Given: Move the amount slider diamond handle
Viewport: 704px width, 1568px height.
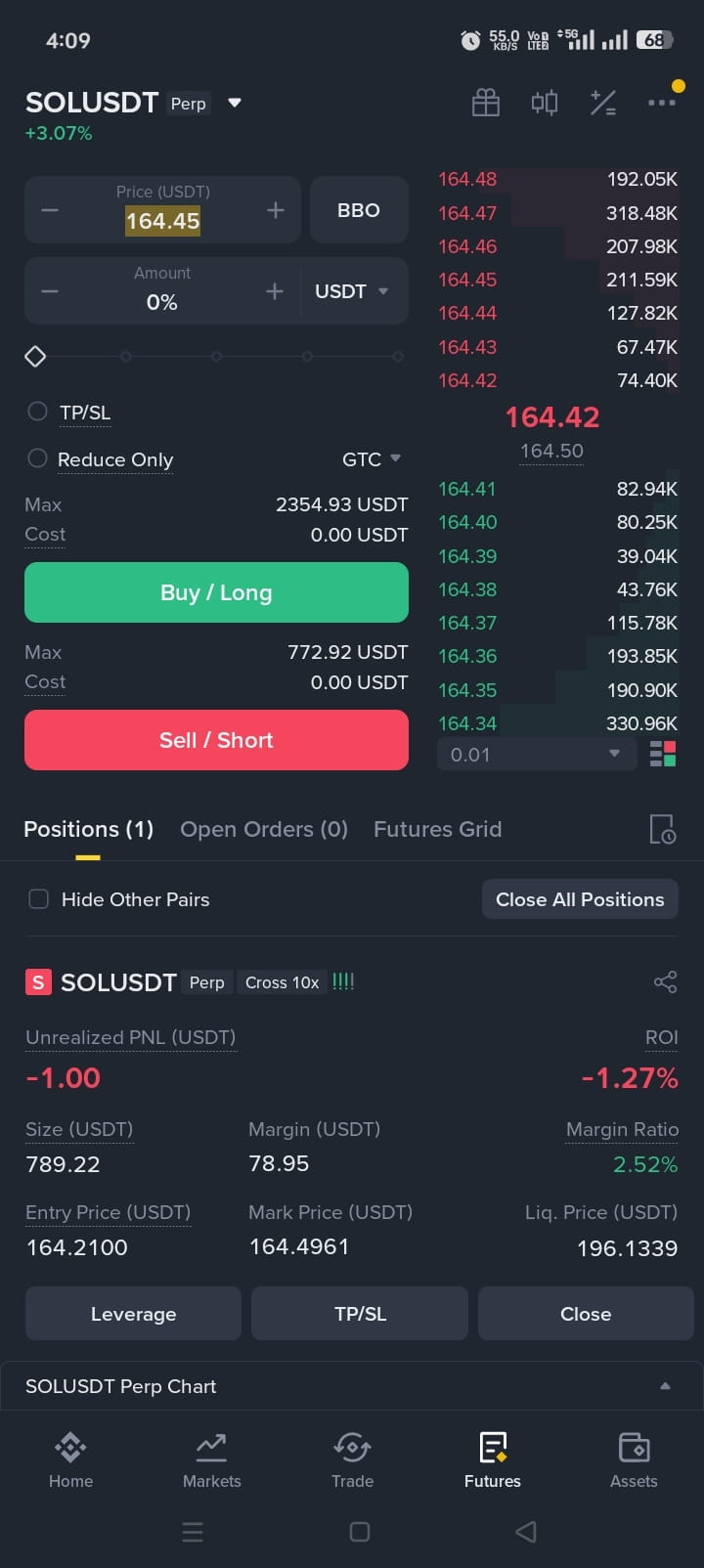Looking at the screenshot, I should [x=35, y=357].
